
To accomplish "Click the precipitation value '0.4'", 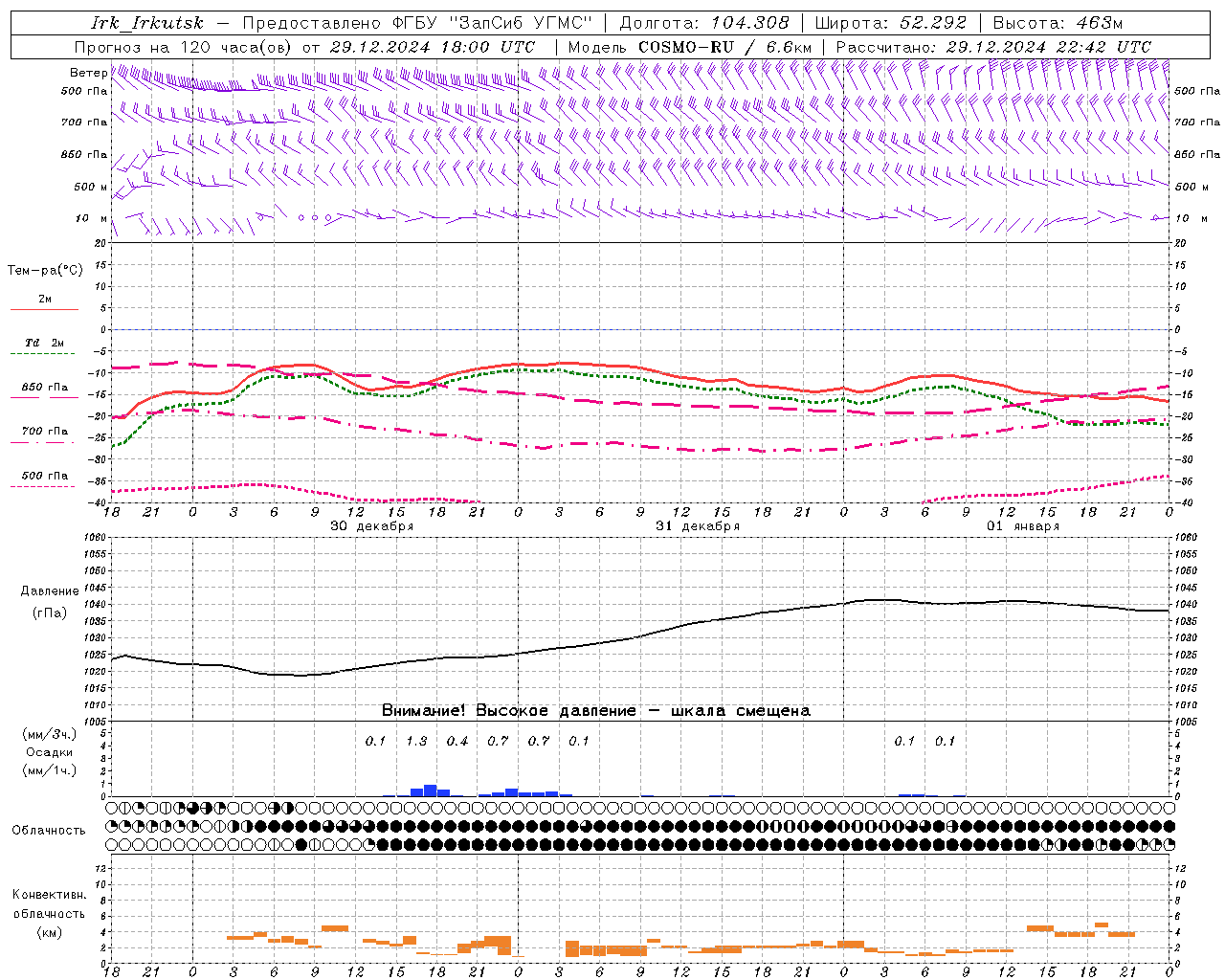I will [457, 741].
